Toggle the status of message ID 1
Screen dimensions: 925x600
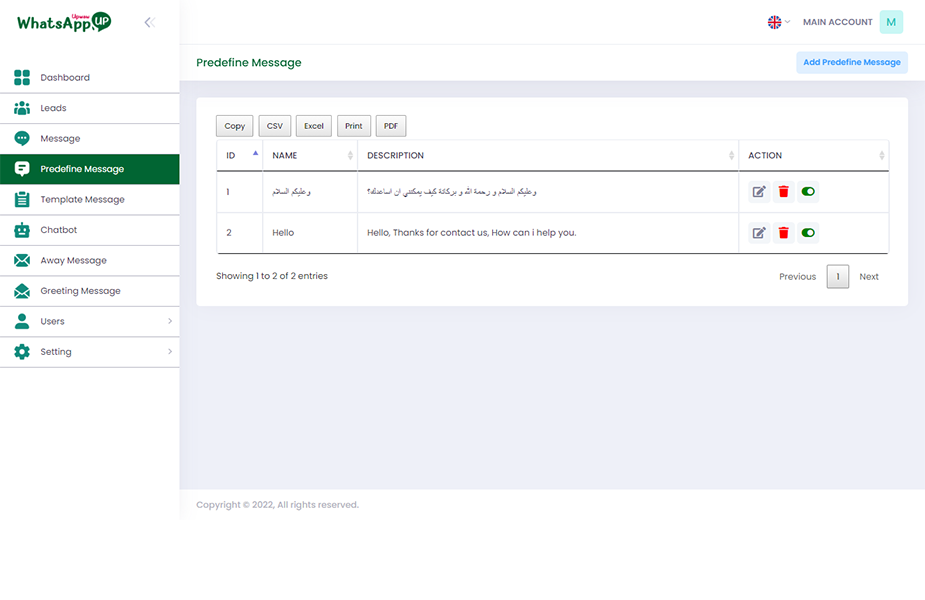tap(808, 191)
